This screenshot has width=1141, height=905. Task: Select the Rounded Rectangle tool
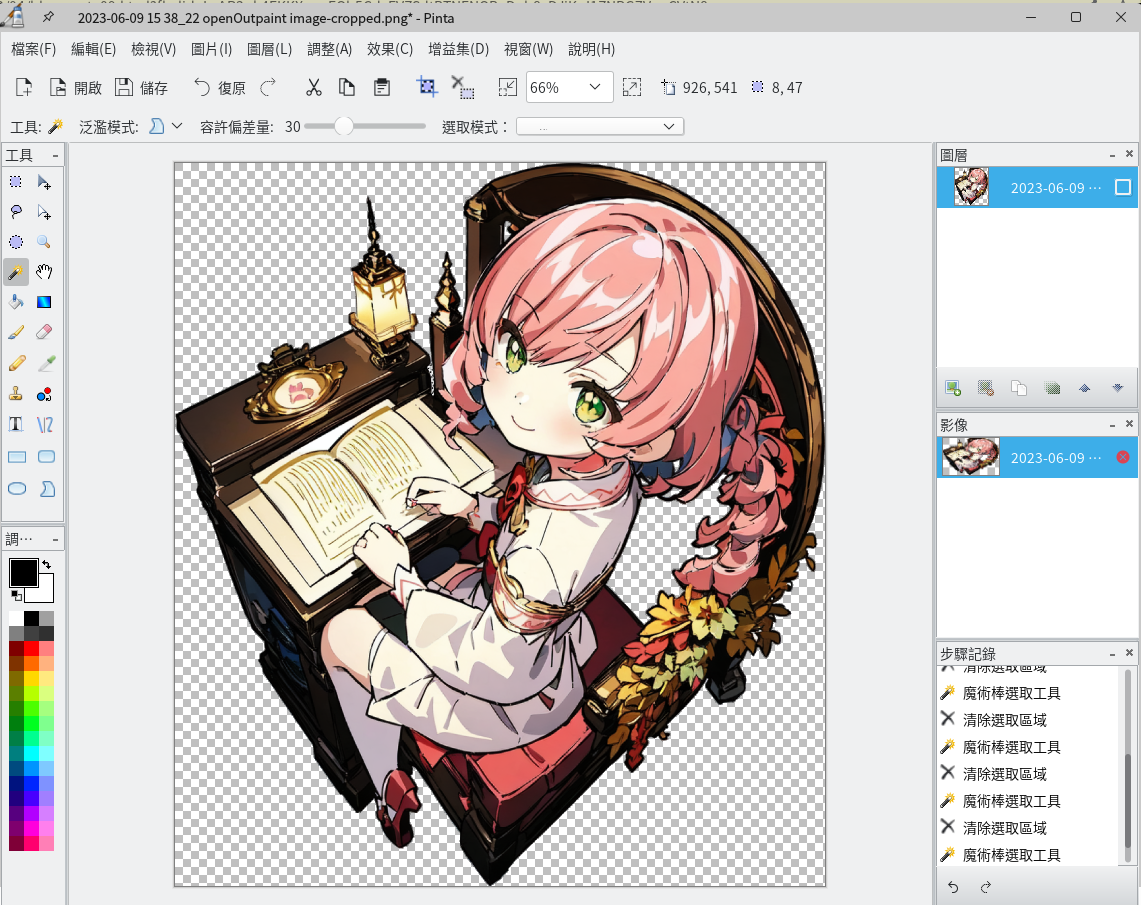tap(46, 457)
